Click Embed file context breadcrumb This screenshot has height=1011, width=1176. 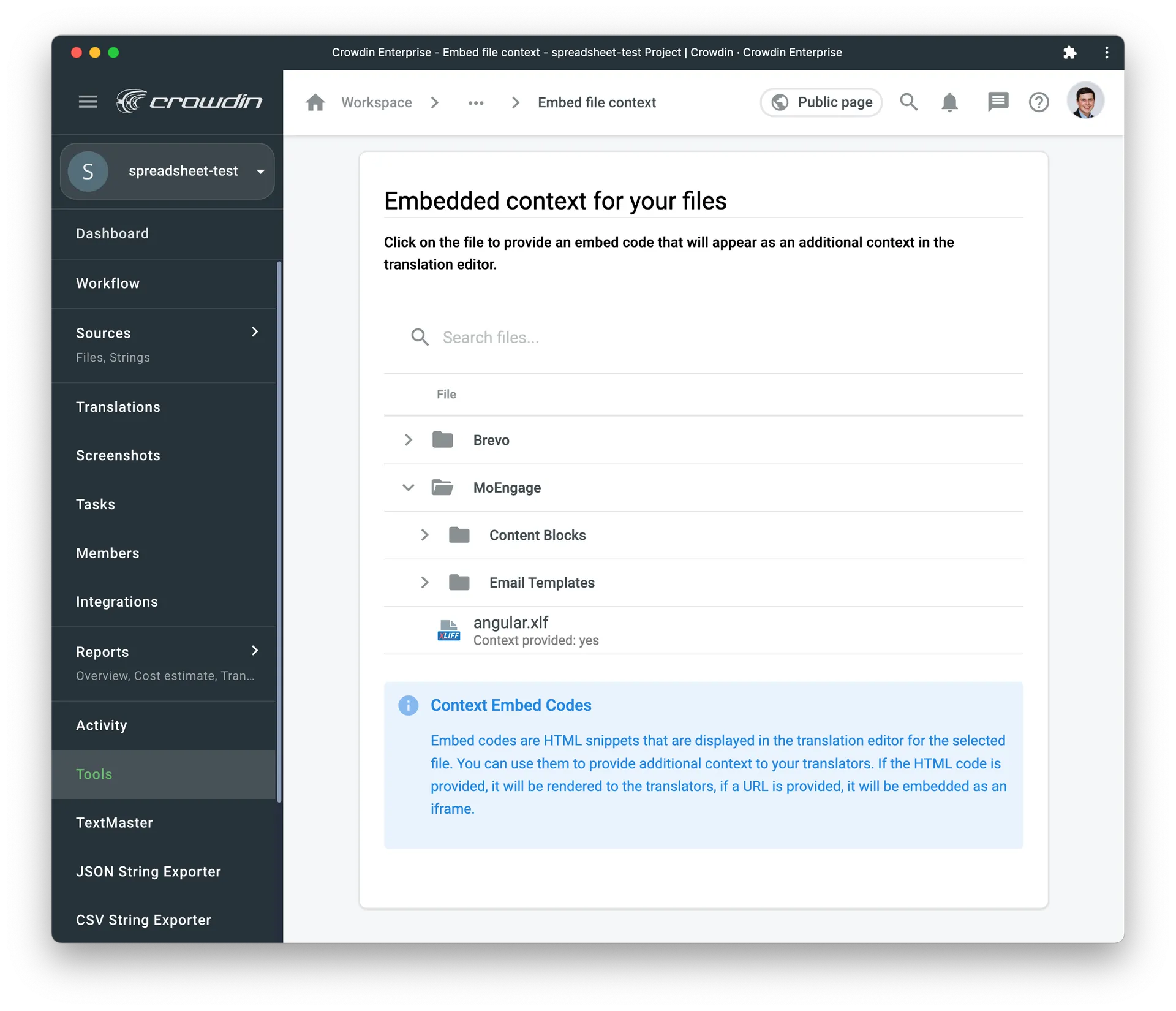click(597, 102)
